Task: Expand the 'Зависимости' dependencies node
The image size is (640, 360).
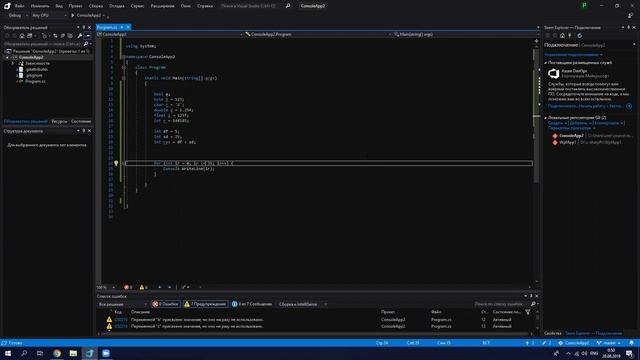Action: click(13, 64)
